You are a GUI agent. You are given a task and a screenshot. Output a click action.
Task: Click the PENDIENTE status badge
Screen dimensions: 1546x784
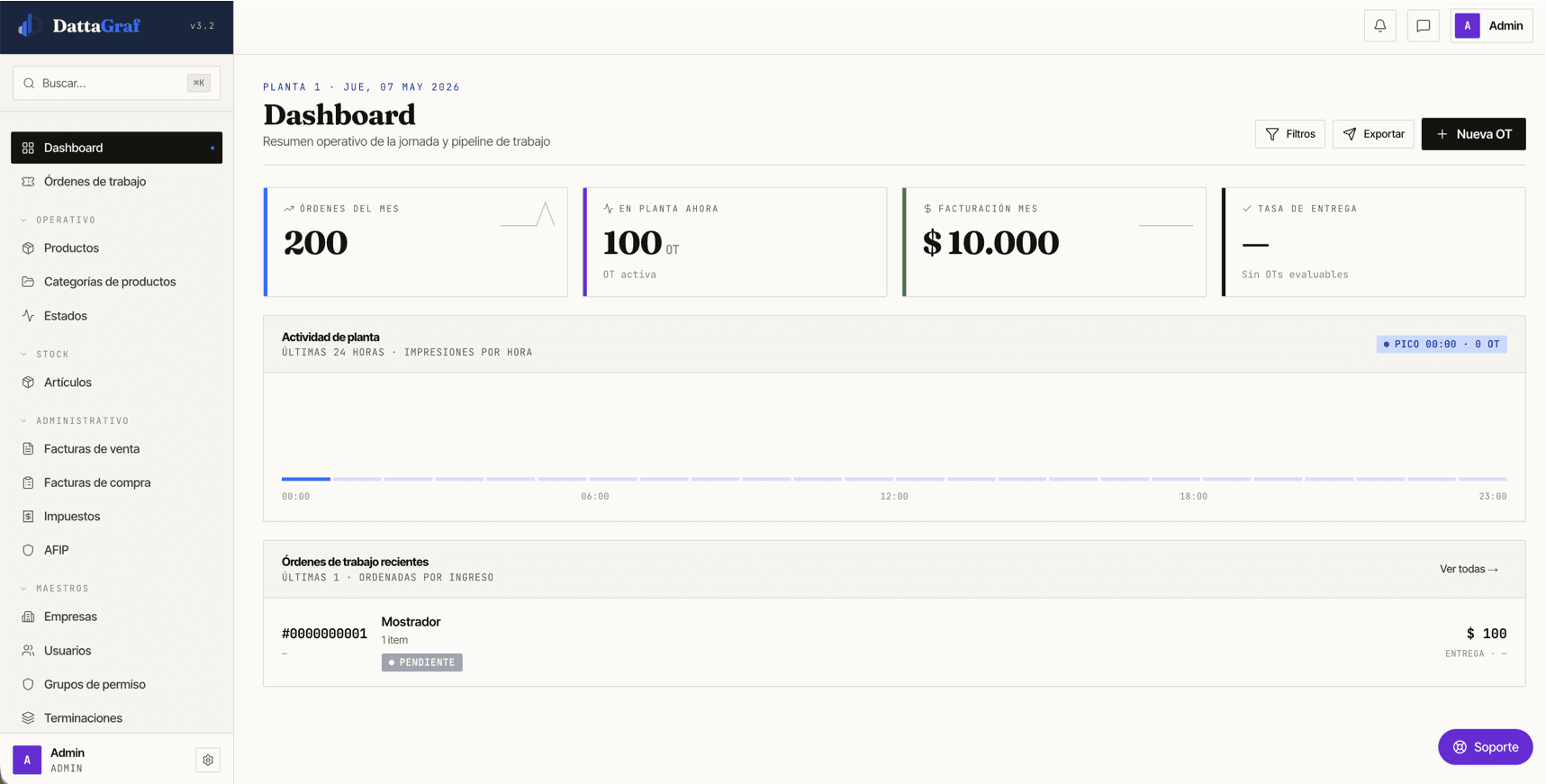click(421, 662)
